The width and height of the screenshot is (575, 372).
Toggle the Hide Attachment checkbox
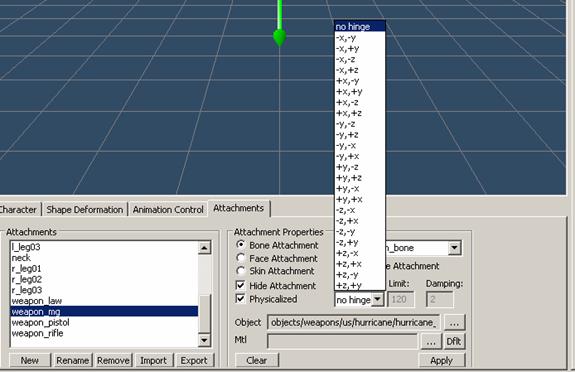(x=241, y=285)
